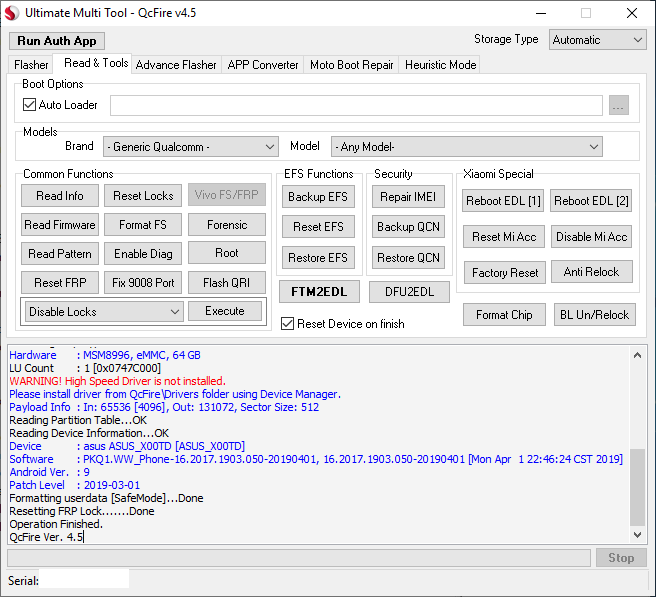The height and width of the screenshot is (597, 656).
Task: Click the log scrollbar down arrow
Action: pyautogui.click(x=637, y=534)
